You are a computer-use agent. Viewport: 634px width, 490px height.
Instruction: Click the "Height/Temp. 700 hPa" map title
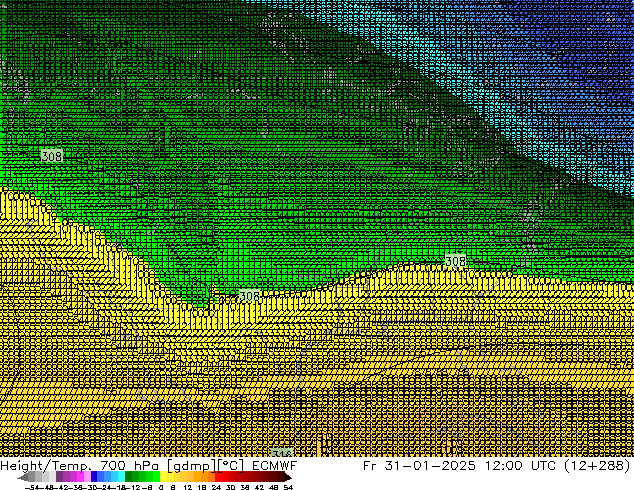pos(79,465)
